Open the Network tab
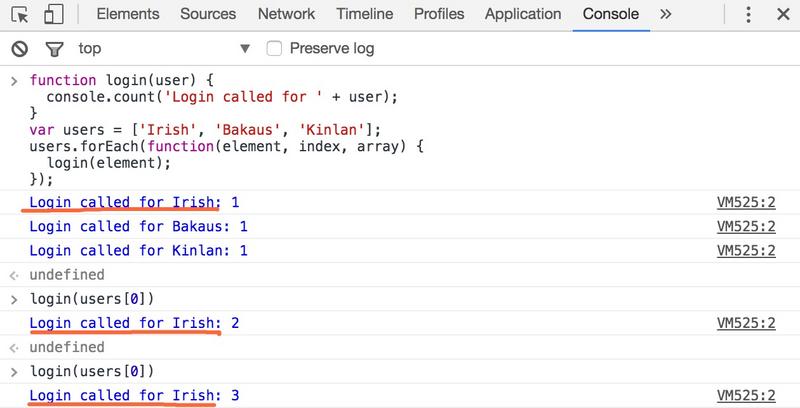The image size is (800, 408). (286, 14)
